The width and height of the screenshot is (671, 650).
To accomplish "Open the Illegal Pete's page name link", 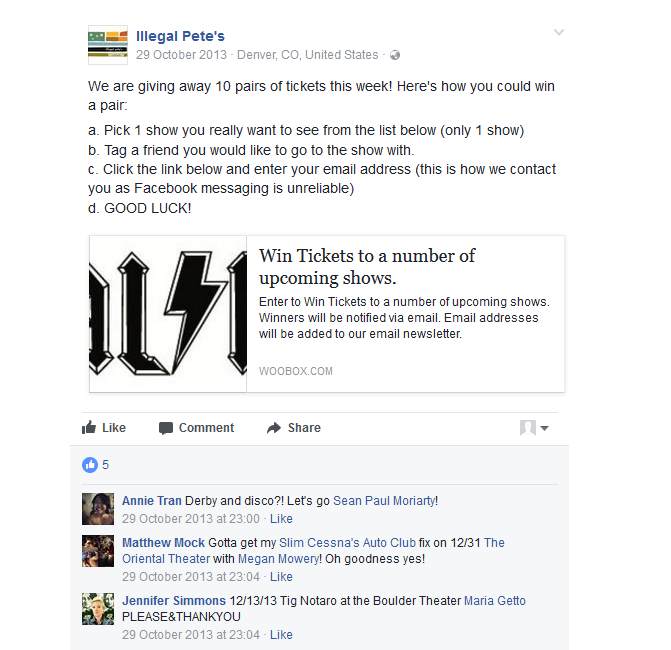I will click(180, 36).
